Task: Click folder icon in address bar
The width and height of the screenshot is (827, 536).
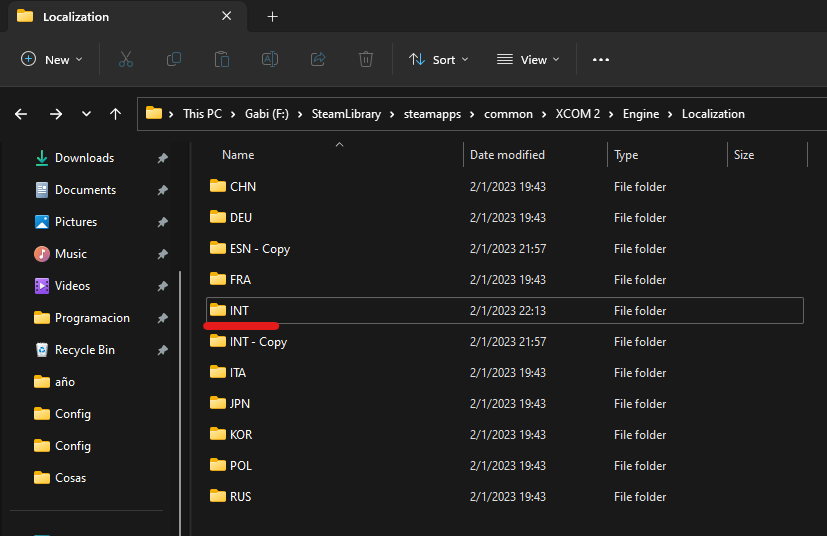Action: pos(154,113)
